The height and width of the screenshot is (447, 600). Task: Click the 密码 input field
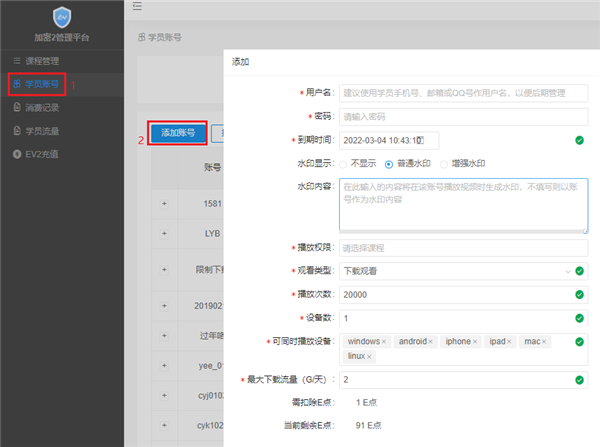point(455,116)
